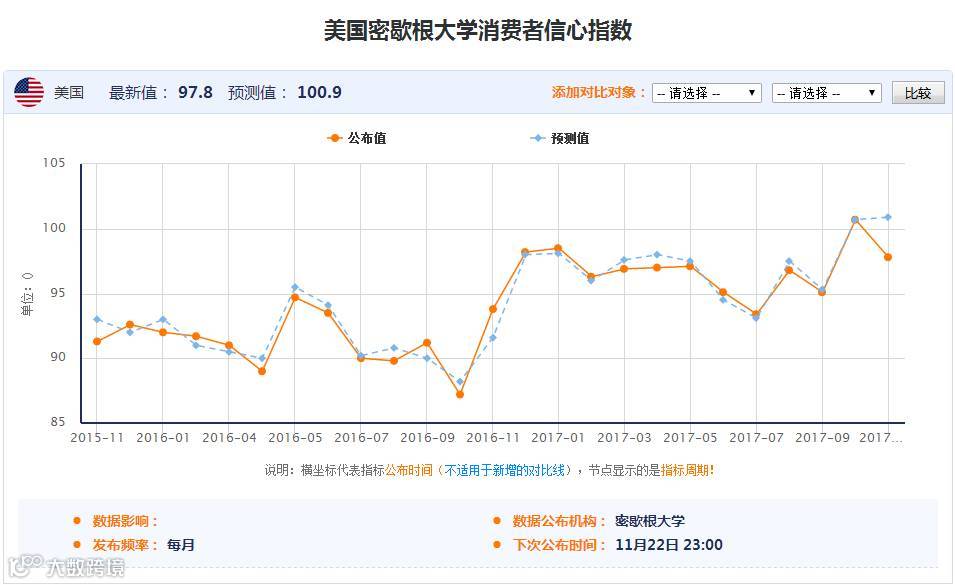Click the y-axis label 95
955x585 pixels.
pyautogui.click(x=58, y=293)
